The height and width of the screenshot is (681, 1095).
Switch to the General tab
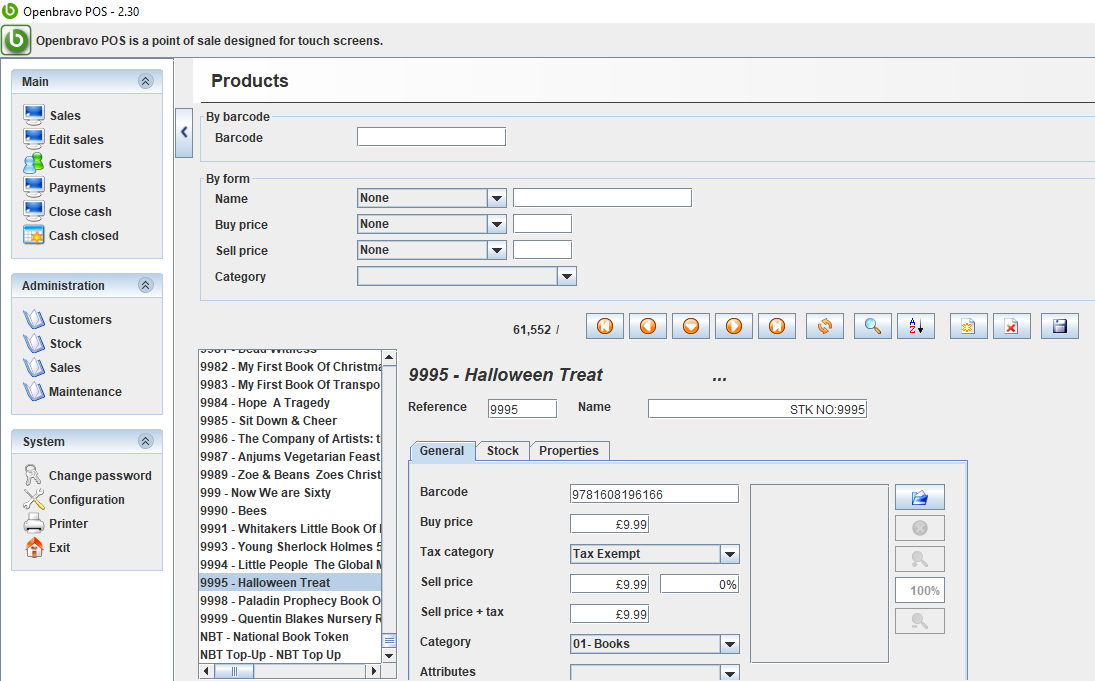[442, 451]
